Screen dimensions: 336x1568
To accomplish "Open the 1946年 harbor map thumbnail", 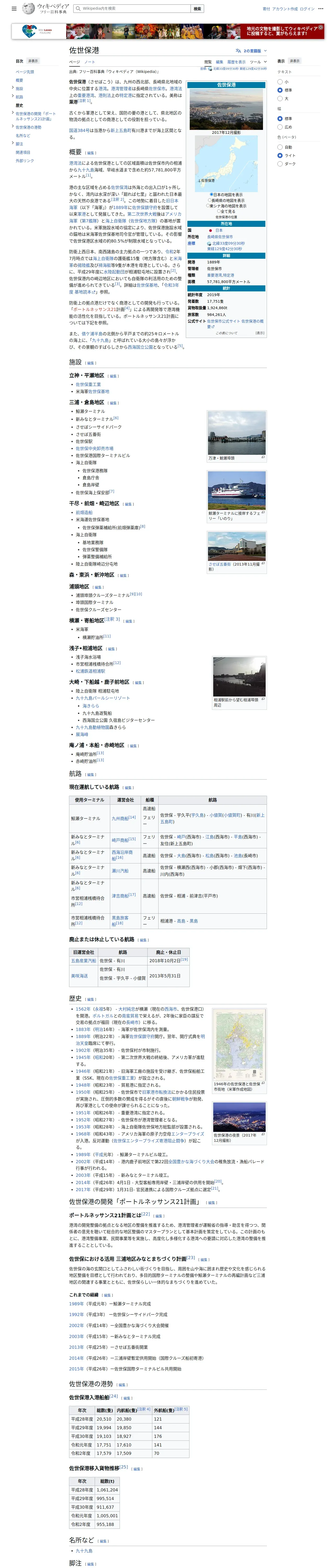I will click(x=240, y=1045).
